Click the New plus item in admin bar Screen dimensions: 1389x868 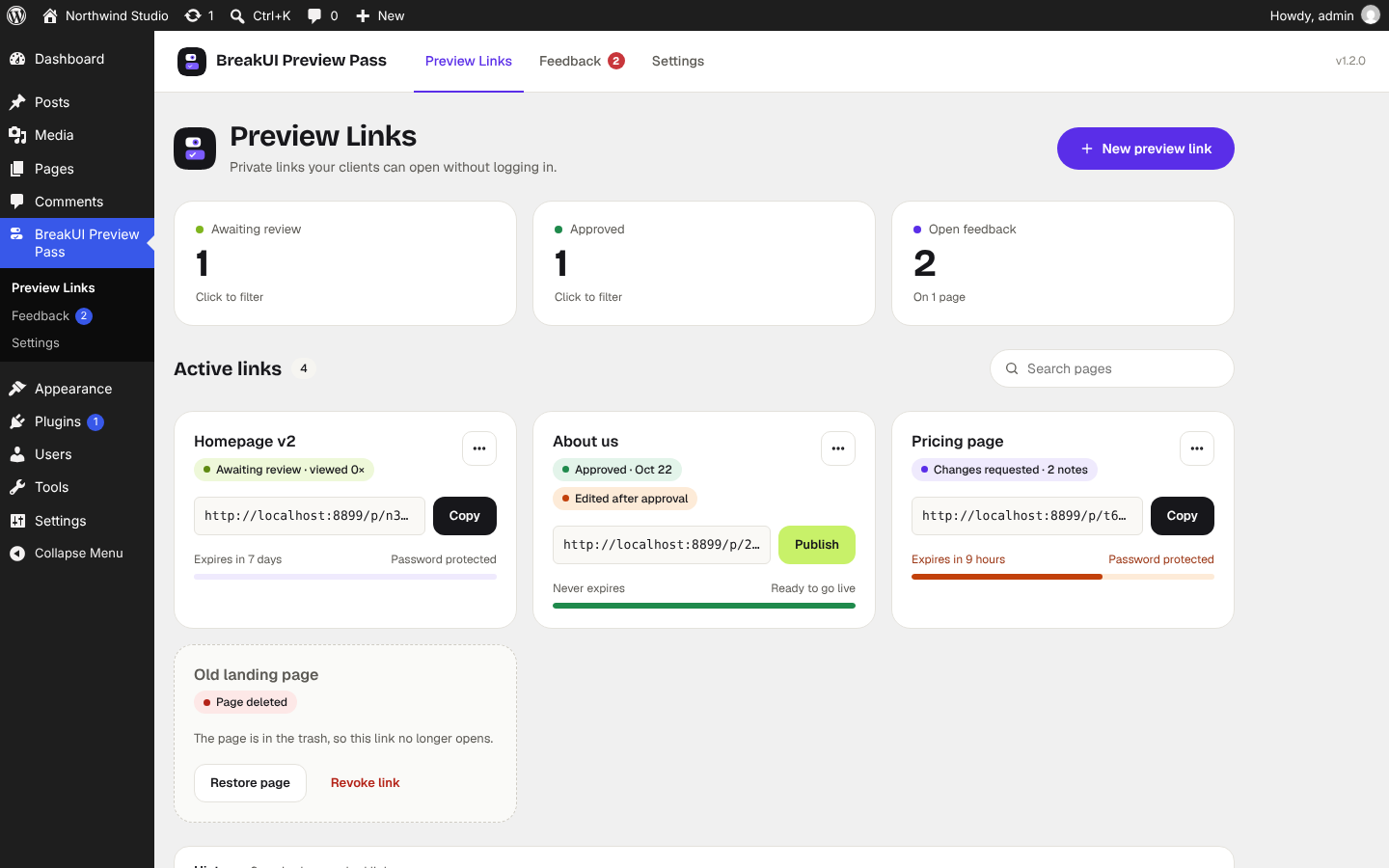point(380,15)
